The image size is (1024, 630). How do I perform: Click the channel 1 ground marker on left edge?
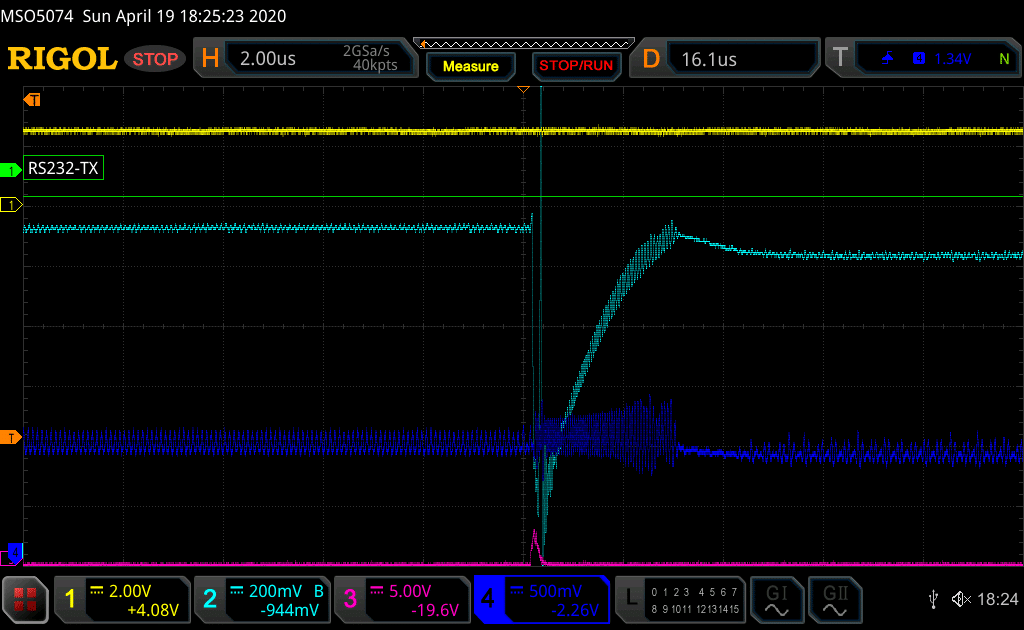12,205
